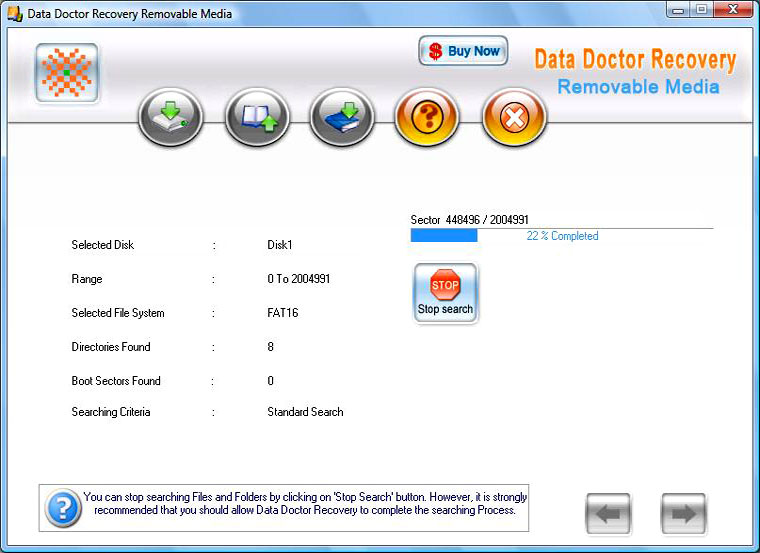The image size is (760, 553).
Task: Click the 'Disk1' value
Action: click(x=280, y=245)
